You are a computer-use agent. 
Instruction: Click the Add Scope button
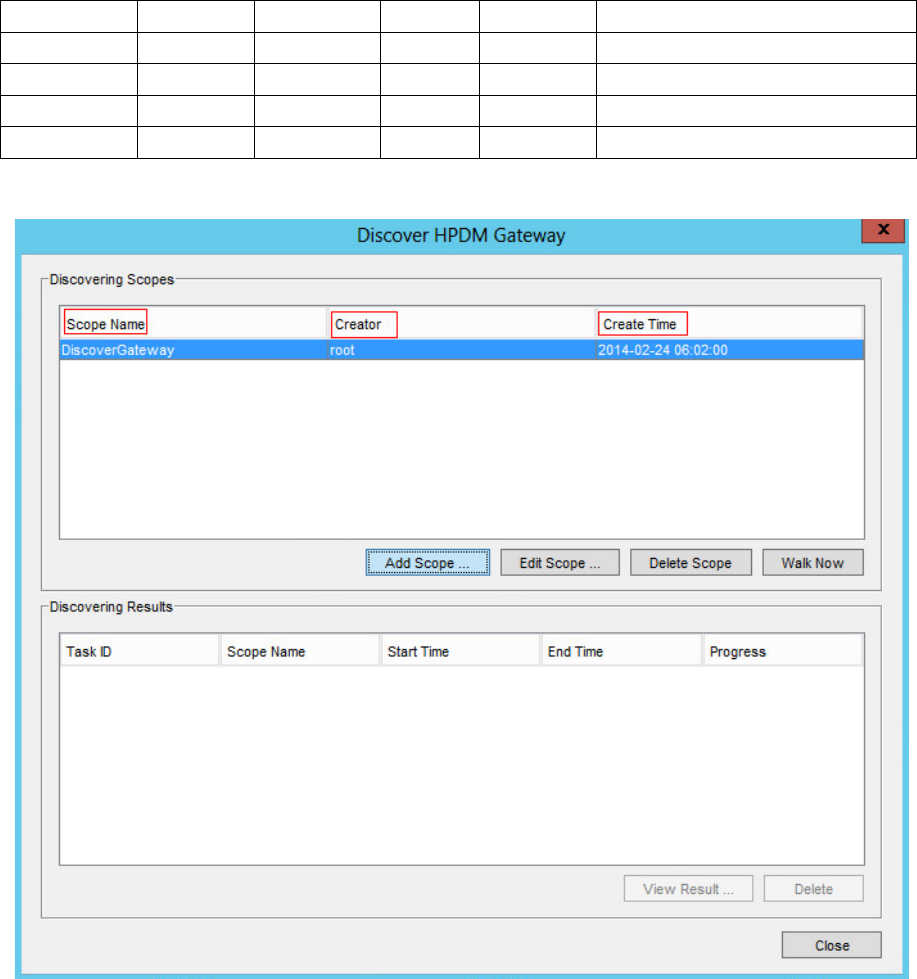[427, 563]
